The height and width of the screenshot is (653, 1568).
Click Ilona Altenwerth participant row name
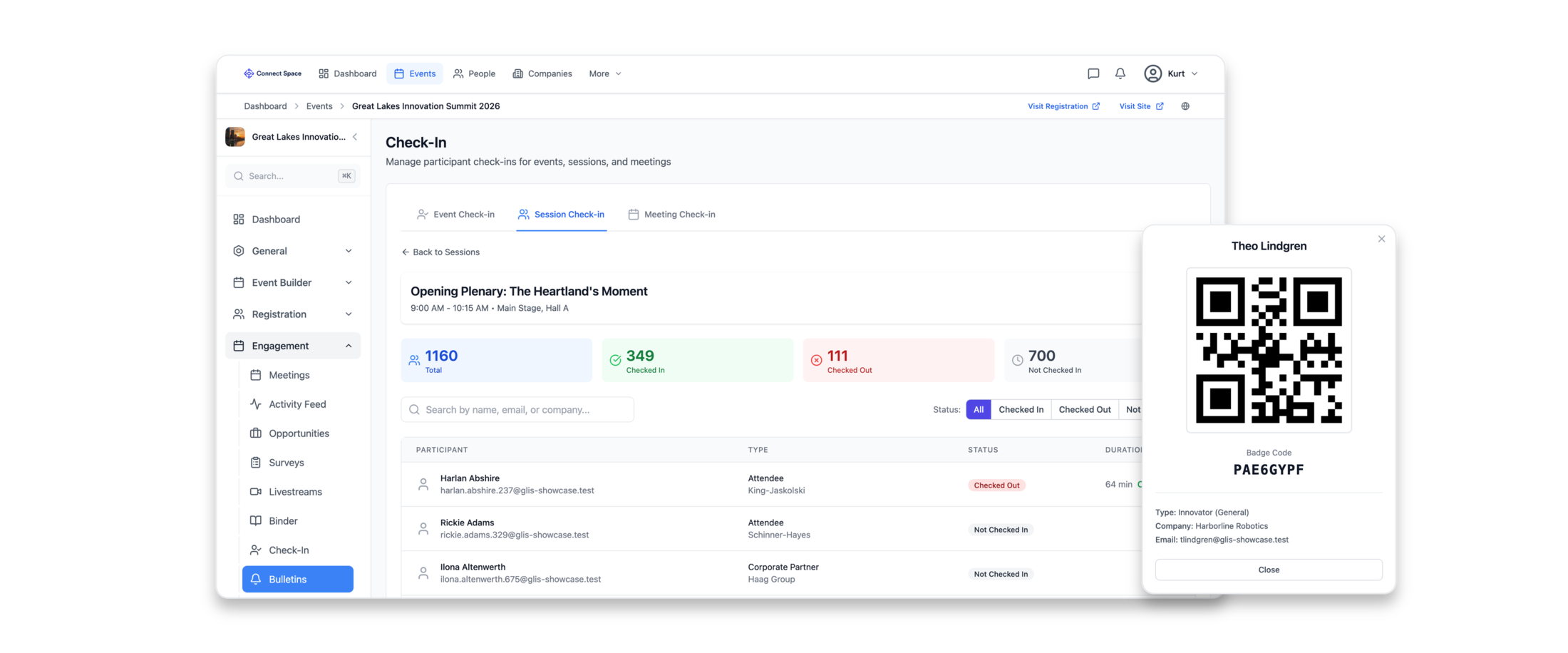pyautogui.click(x=473, y=567)
